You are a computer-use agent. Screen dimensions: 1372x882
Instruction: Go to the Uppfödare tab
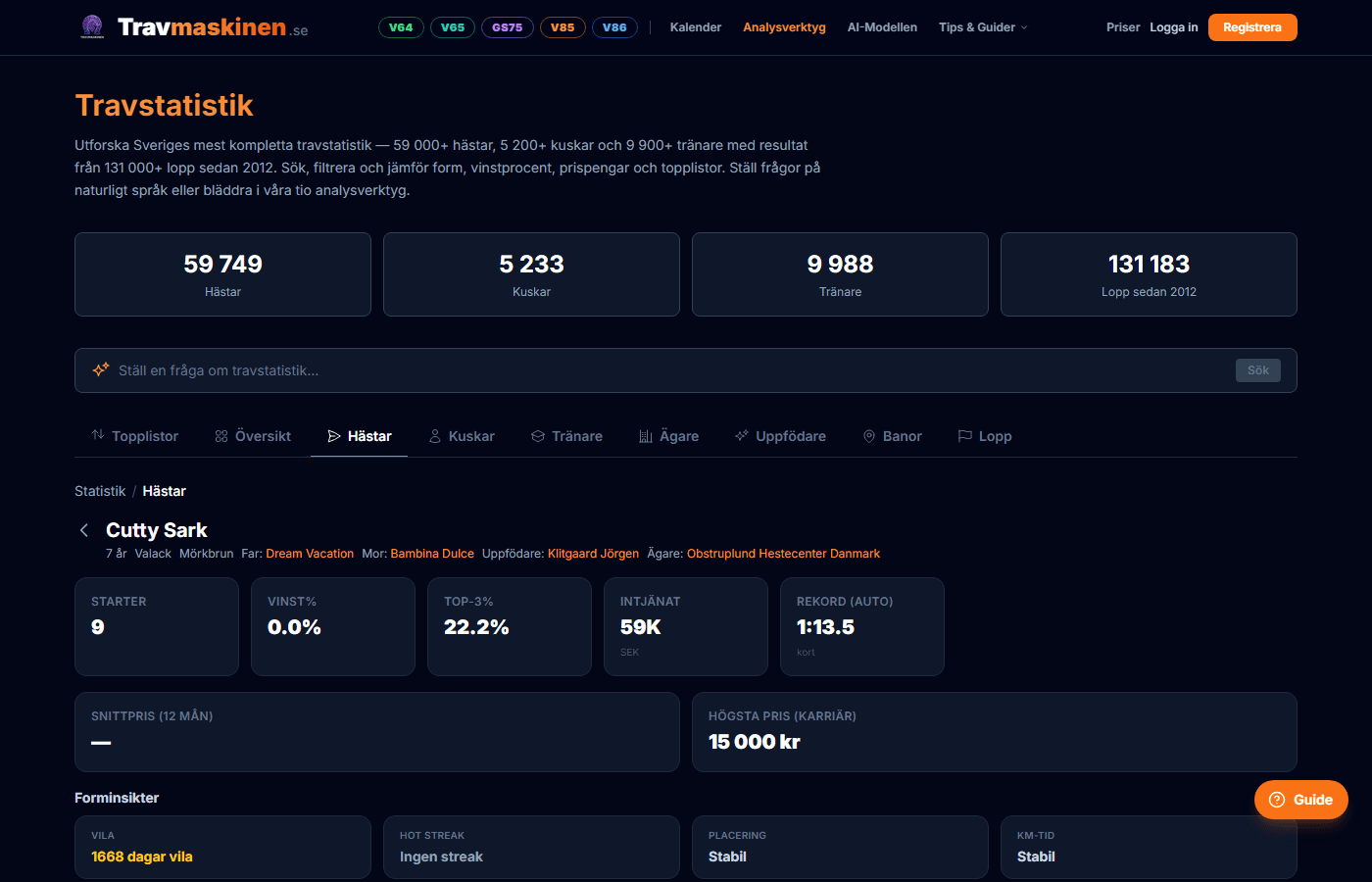pos(780,436)
